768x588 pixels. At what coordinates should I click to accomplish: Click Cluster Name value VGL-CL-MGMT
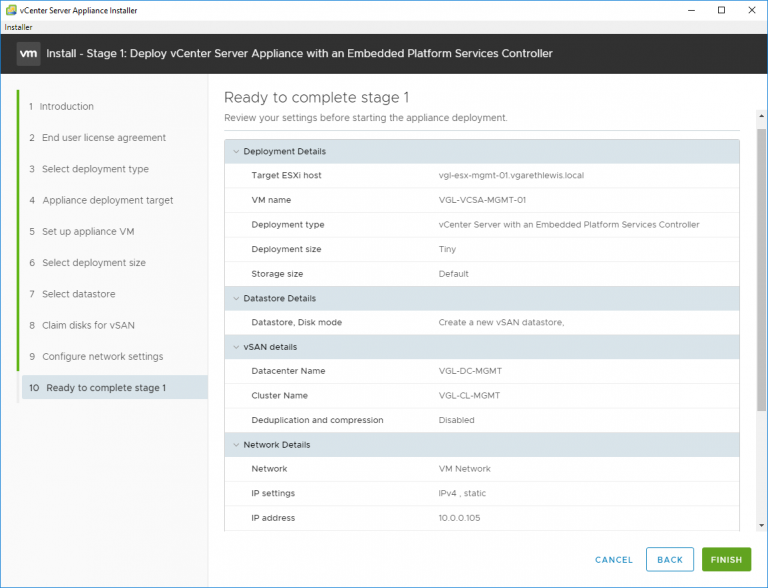point(469,395)
